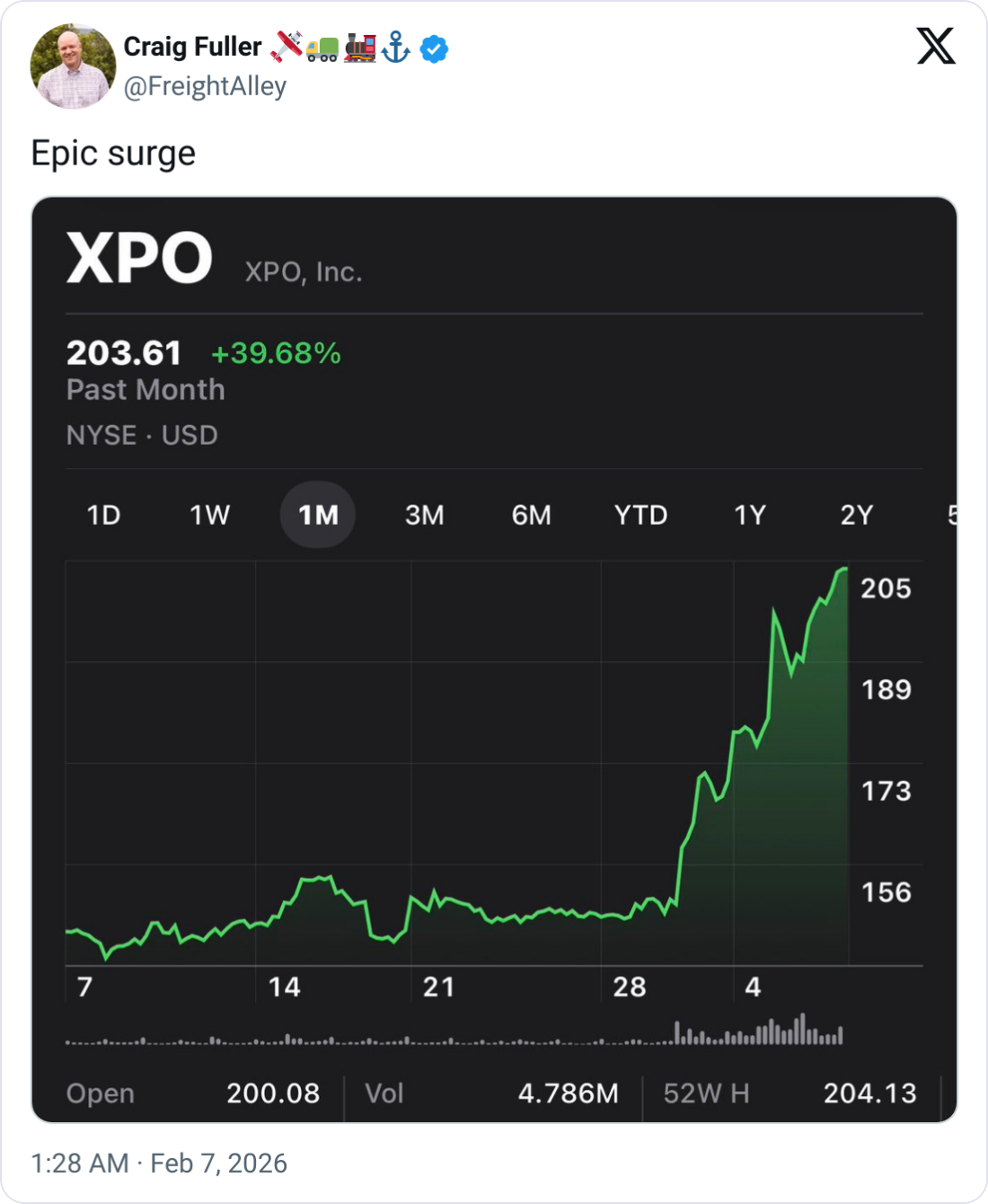The image size is (988, 1204).
Task: Click the blue verified badge
Action: [x=435, y=49]
